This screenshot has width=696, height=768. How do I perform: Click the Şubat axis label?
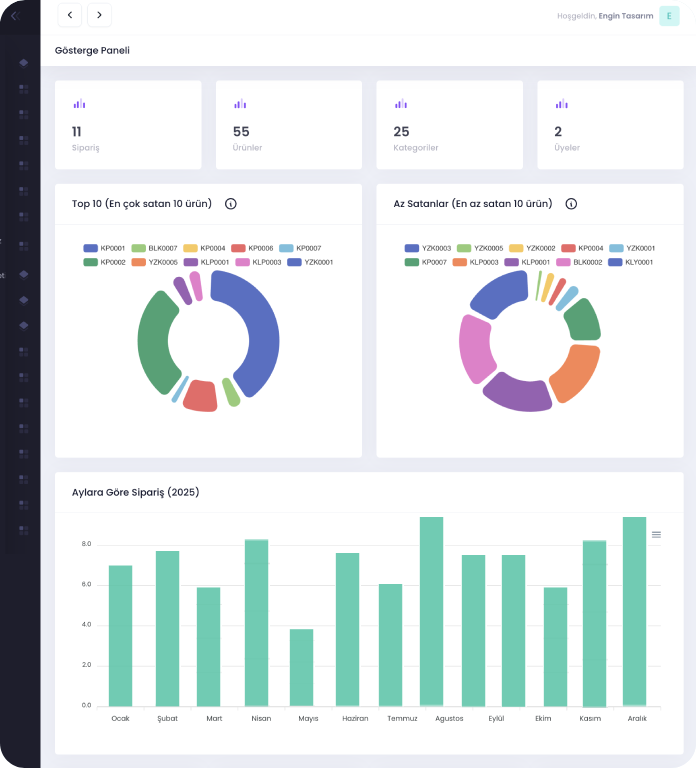(x=168, y=719)
